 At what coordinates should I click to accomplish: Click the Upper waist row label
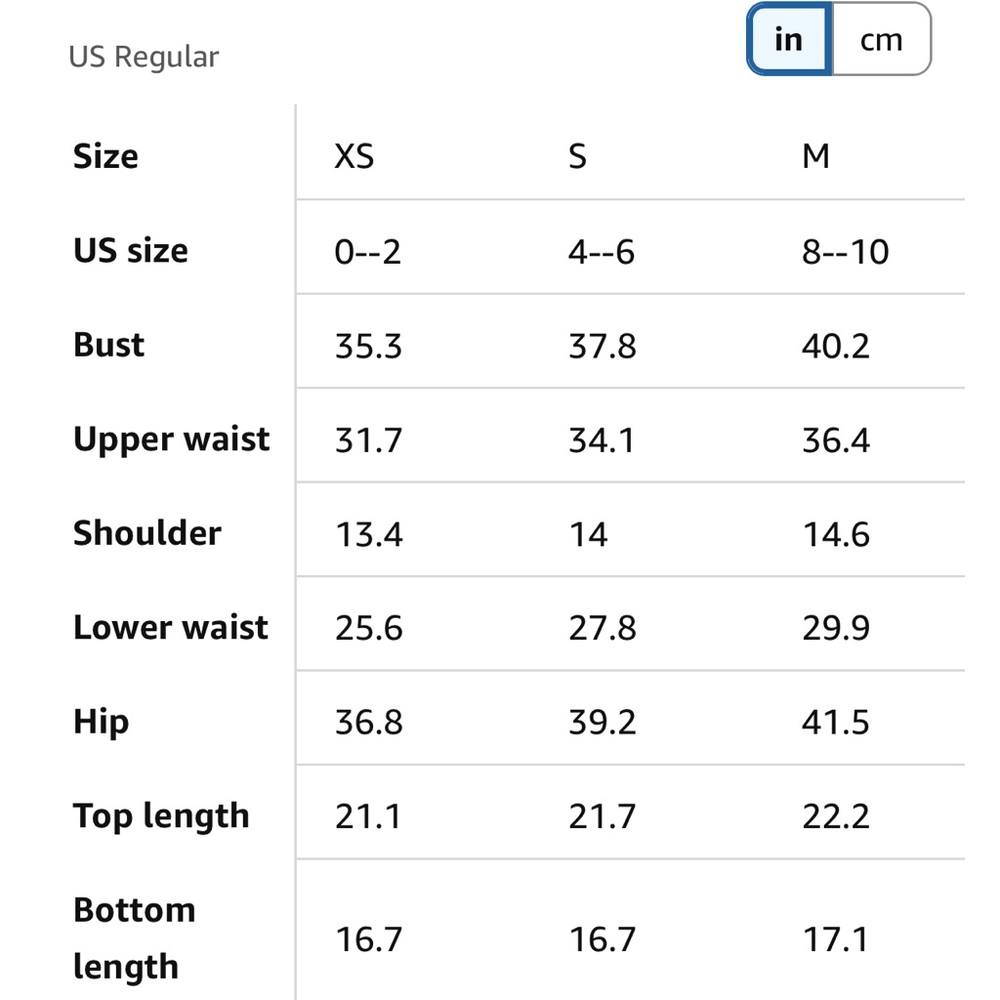172,440
